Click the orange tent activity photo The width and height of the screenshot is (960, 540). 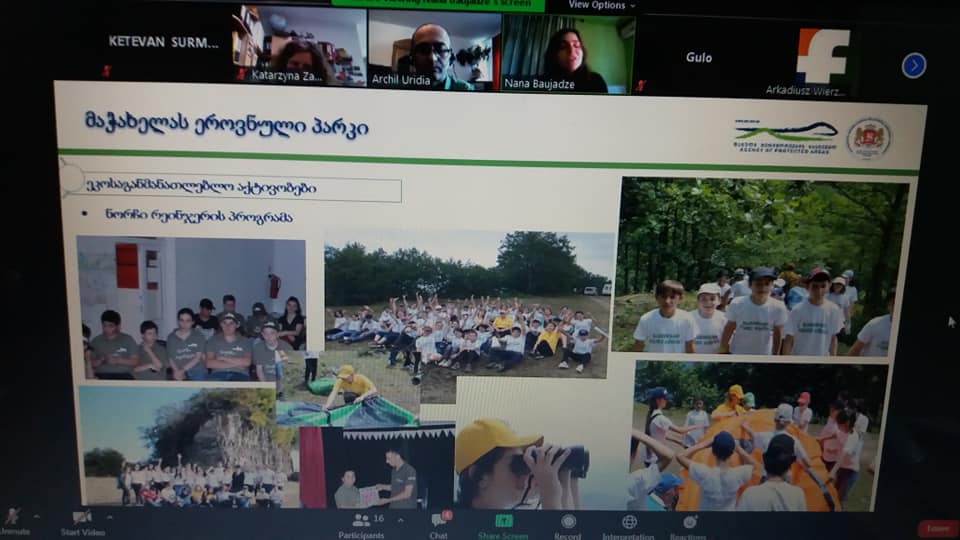pos(758,436)
